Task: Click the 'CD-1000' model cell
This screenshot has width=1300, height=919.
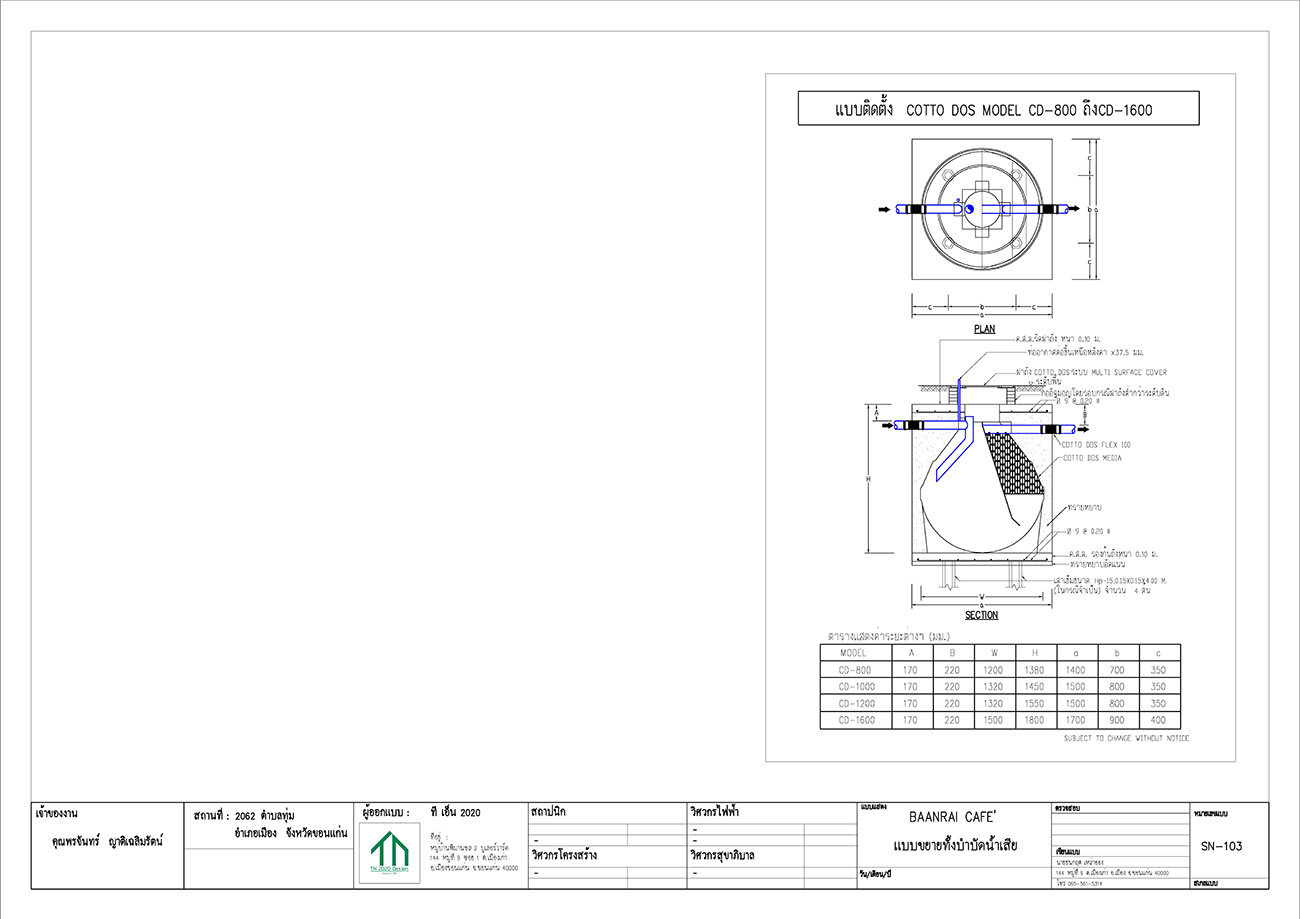Action: click(x=856, y=686)
